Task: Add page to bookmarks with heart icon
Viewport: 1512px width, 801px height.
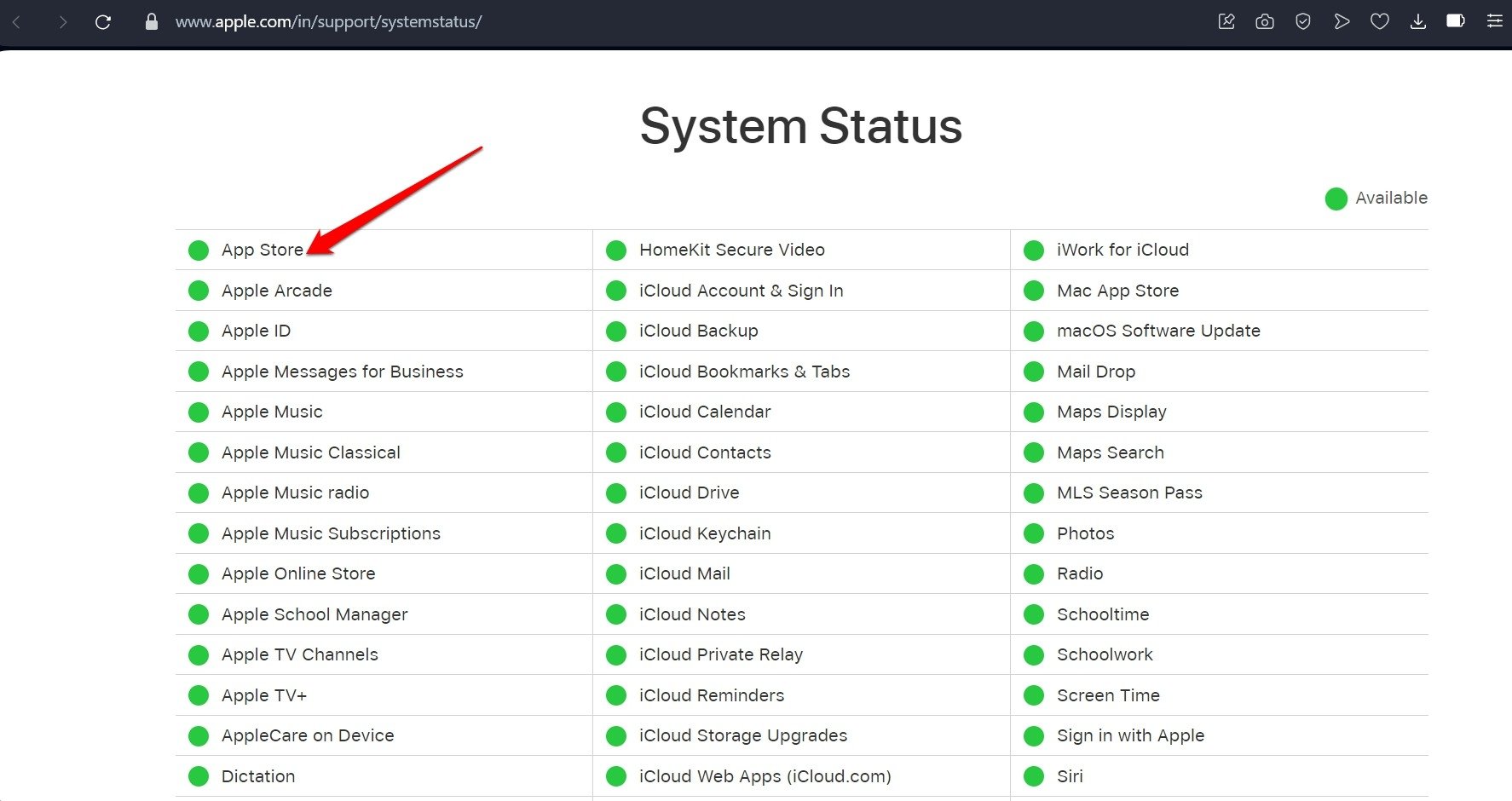Action: point(1380,21)
